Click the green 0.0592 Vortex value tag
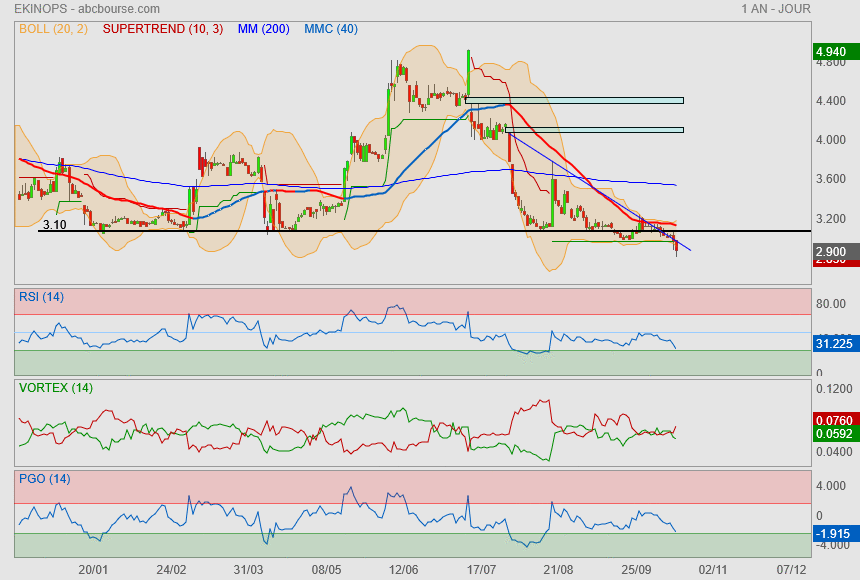Image resolution: width=860 pixels, height=580 pixels. pyautogui.click(x=833, y=434)
